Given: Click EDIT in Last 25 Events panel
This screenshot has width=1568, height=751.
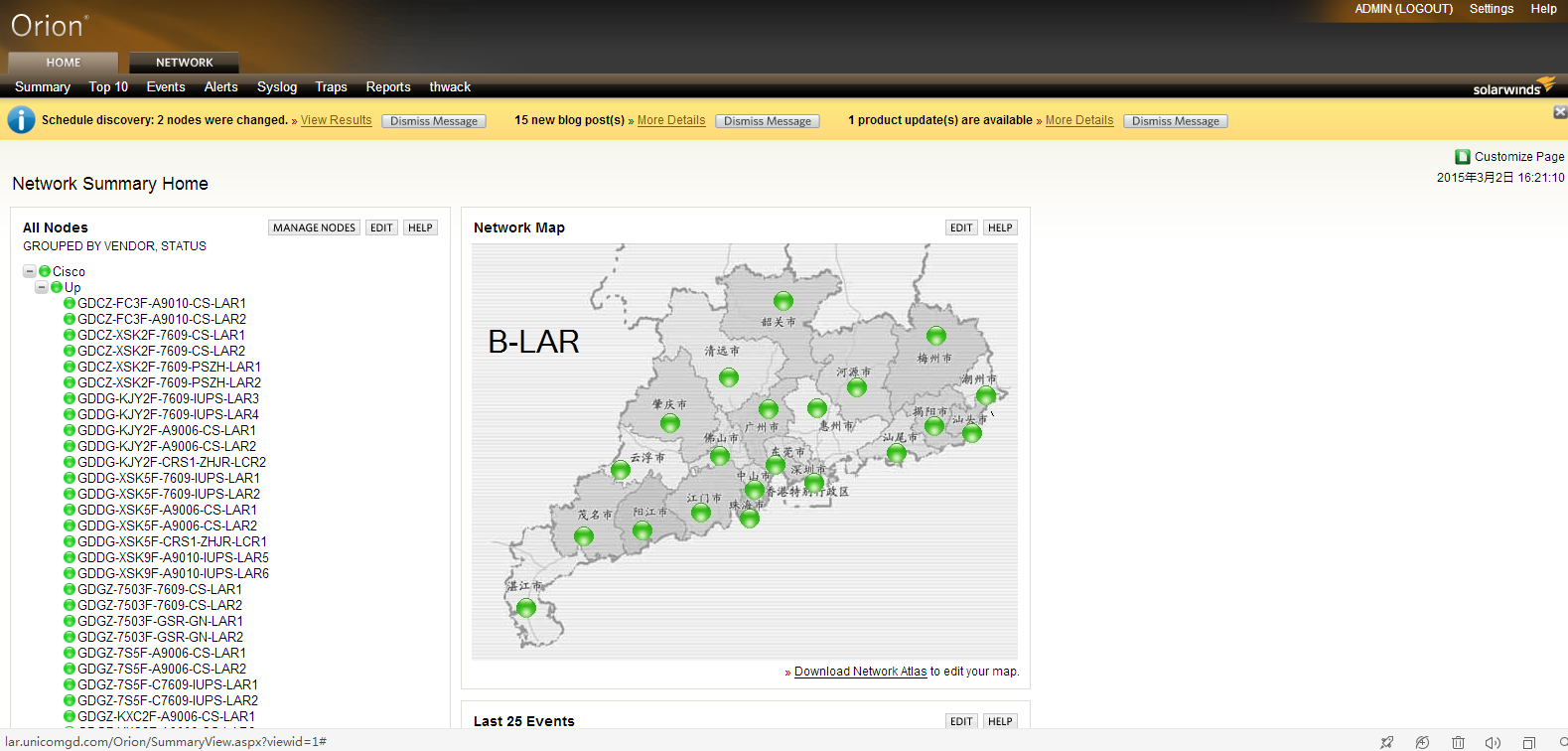Looking at the screenshot, I should point(961,721).
